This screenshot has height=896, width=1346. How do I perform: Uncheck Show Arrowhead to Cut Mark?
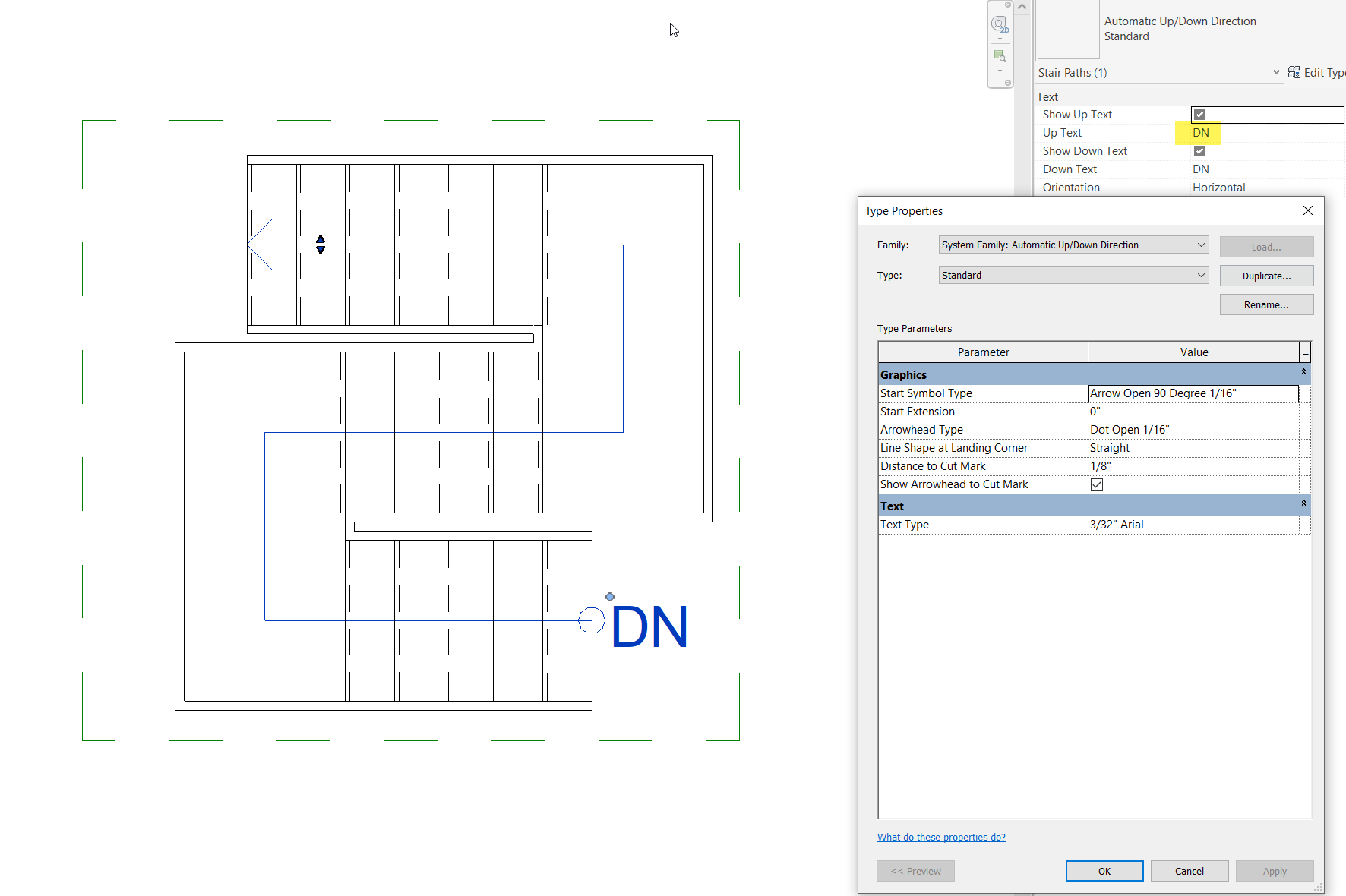tap(1097, 484)
